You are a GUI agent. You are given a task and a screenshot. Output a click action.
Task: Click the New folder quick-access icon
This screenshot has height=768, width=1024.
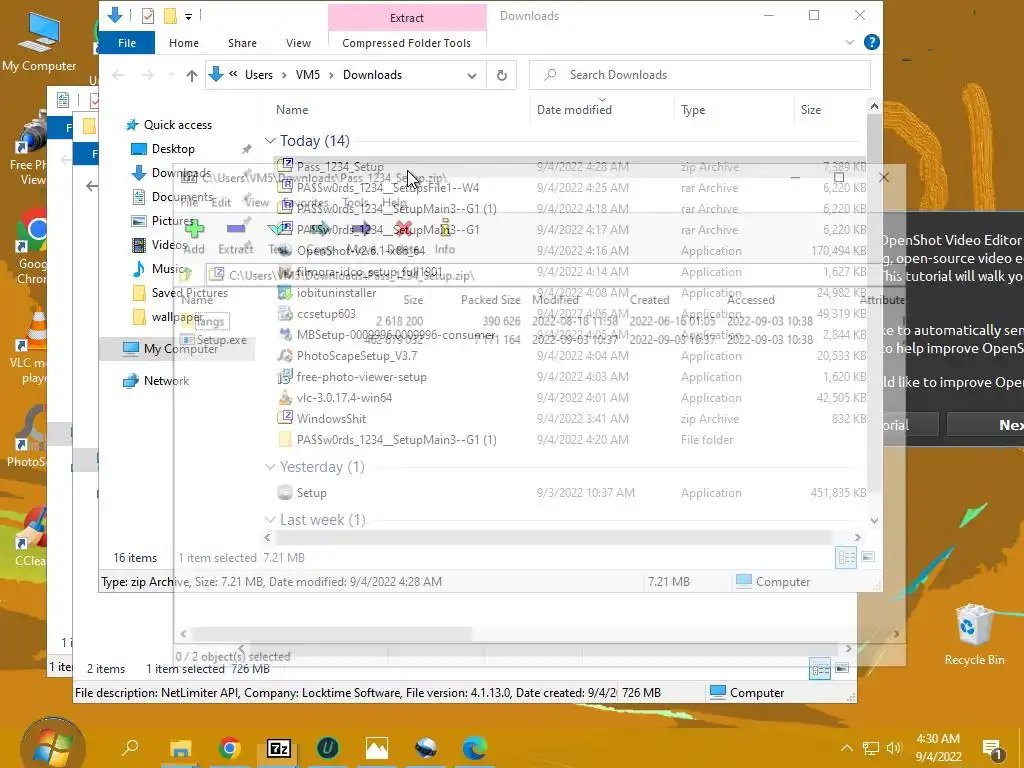170,16
